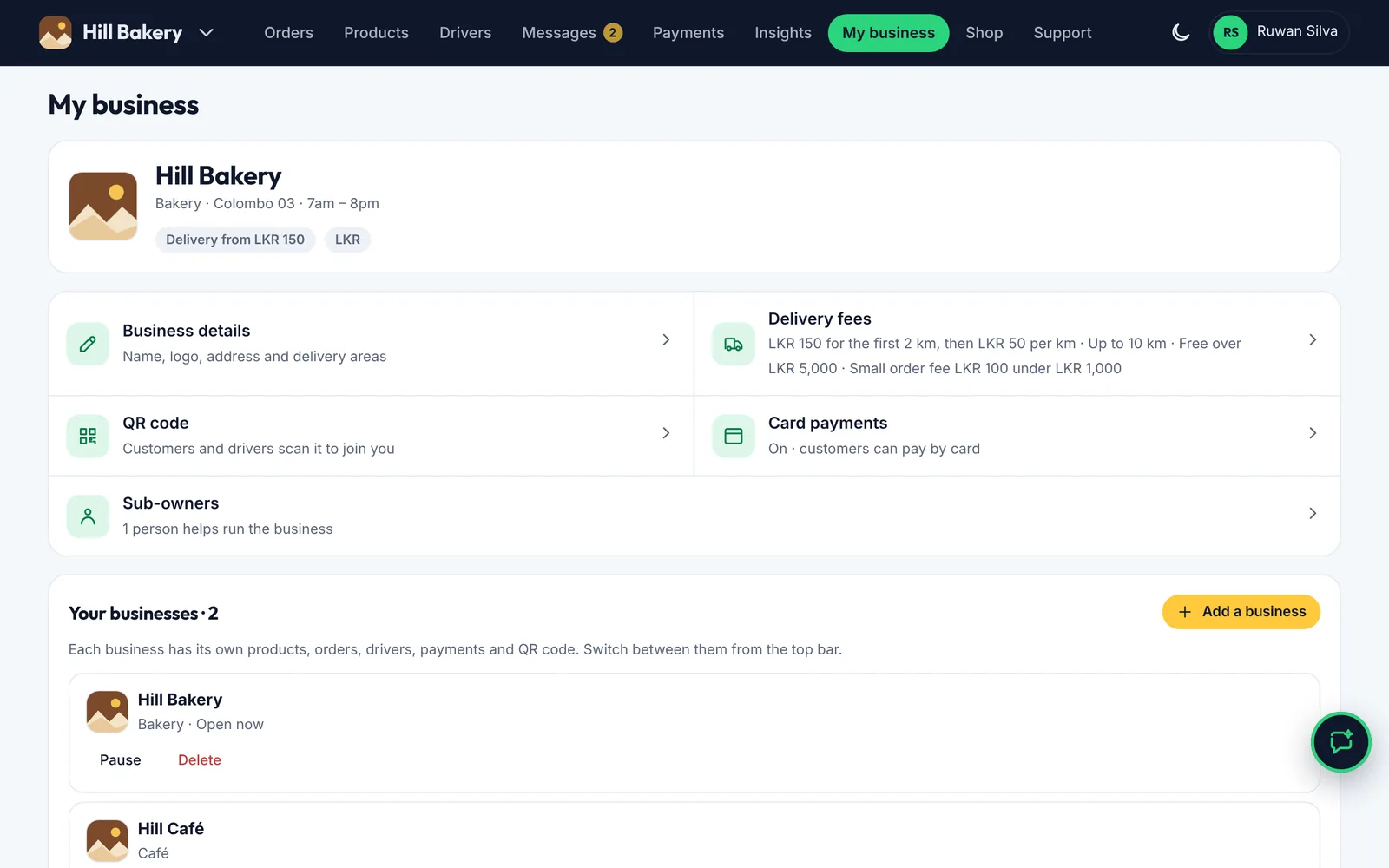Click Hill Bakery thumbnail in businesses list
The image size is (1389, 868).
[x=108, y=712]
